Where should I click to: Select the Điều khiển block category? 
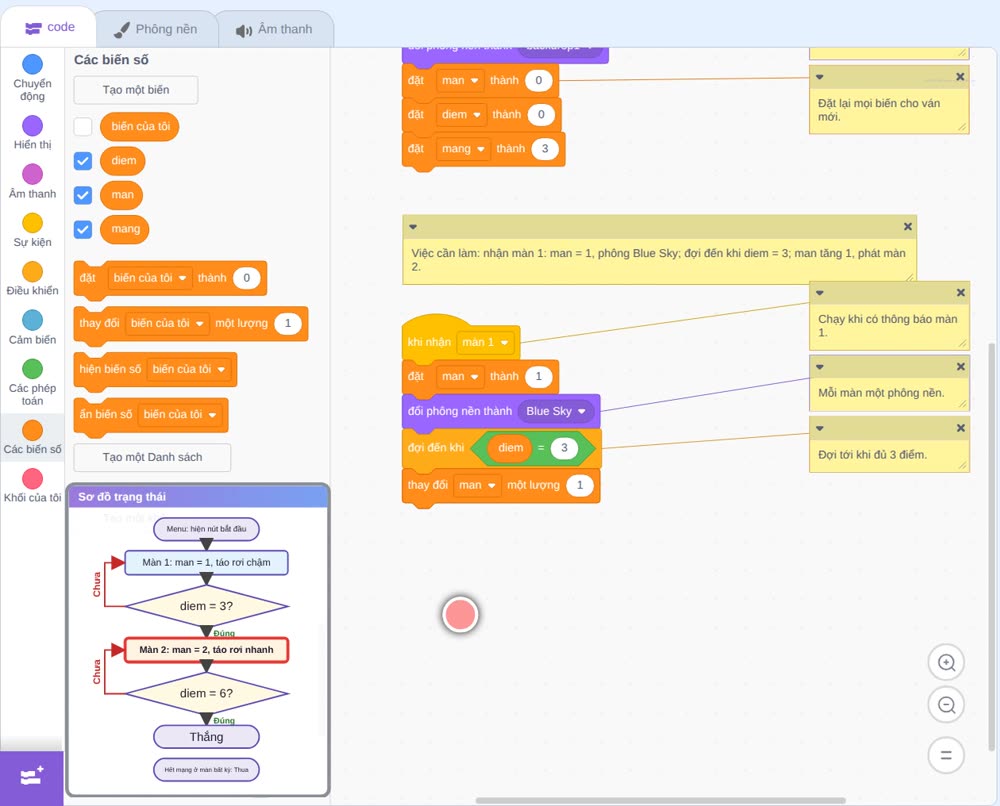tap(32, 279)
